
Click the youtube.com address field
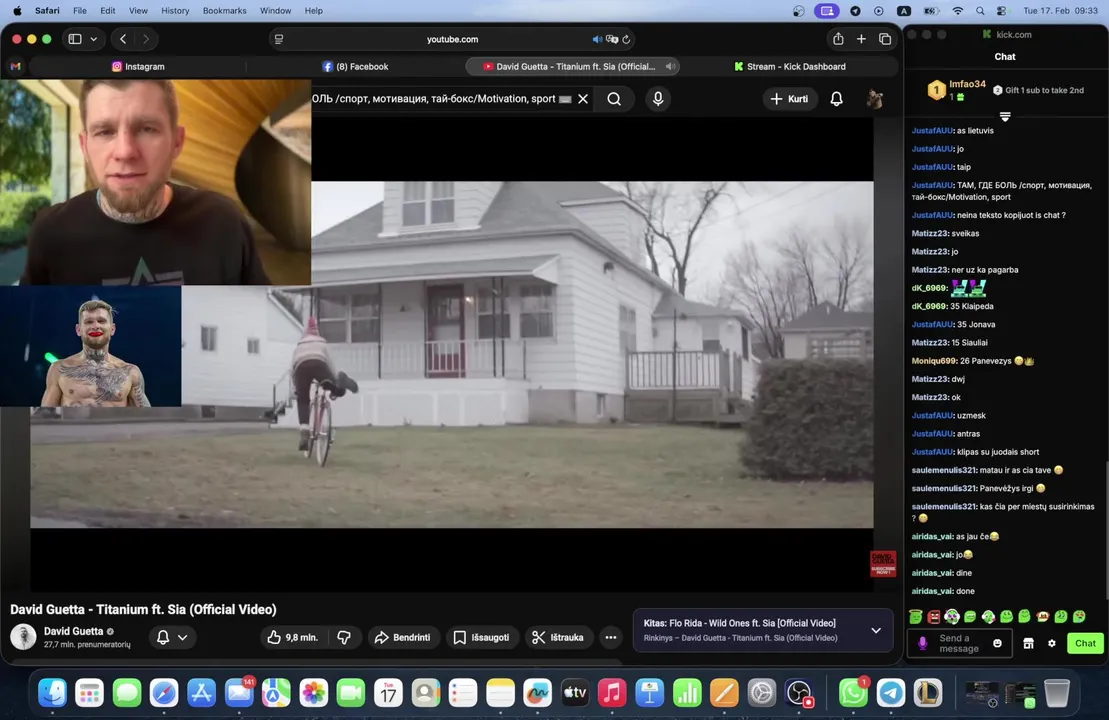point(453,39)
